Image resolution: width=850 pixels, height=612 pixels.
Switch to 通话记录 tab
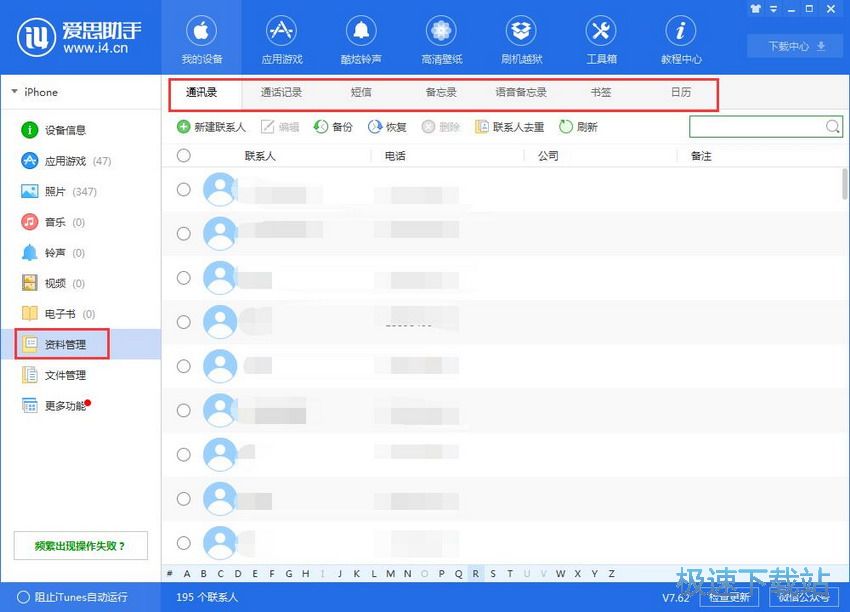click(x=281, y=92)
